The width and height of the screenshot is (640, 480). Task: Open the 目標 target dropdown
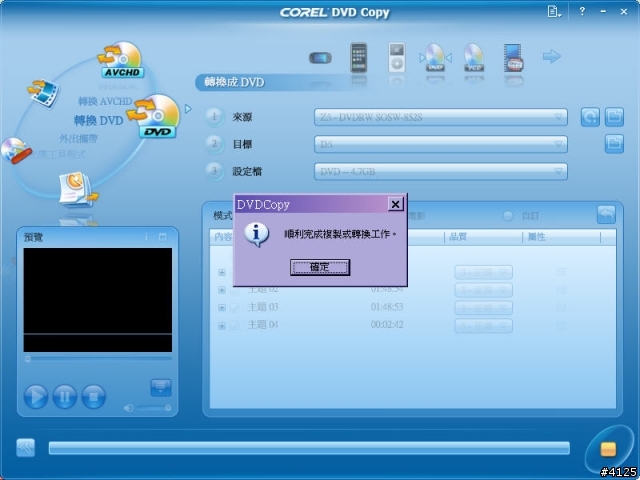tap(440, 144)
